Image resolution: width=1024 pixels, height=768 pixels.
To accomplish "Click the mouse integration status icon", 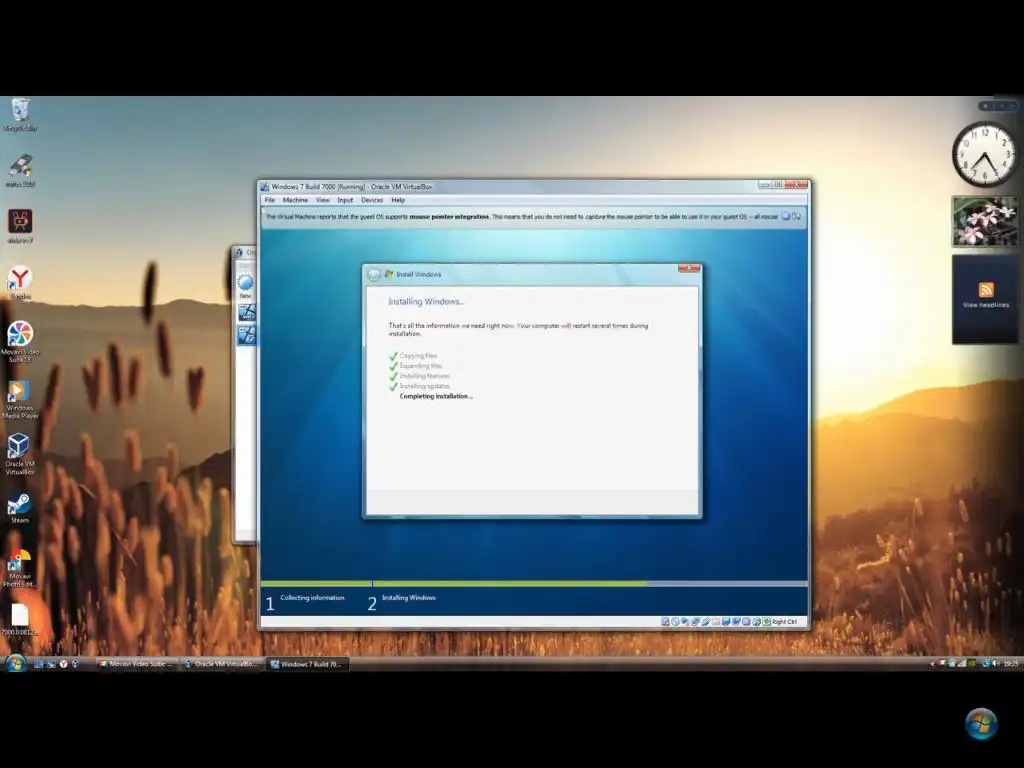I will pyautogui.click(x=756, y=622).
